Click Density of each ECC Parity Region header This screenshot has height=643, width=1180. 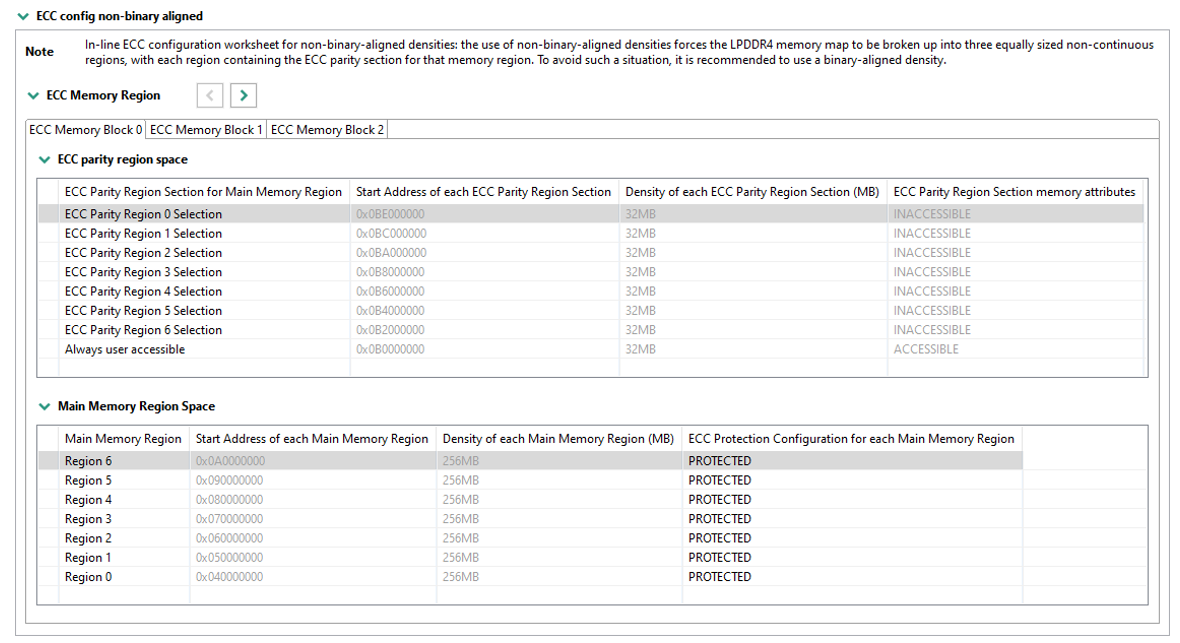click(x=752, y=192)
